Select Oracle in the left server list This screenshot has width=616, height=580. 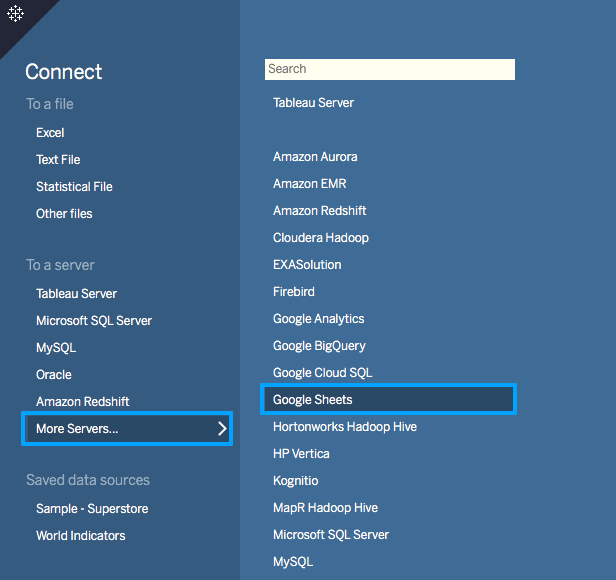coord(54,375)
